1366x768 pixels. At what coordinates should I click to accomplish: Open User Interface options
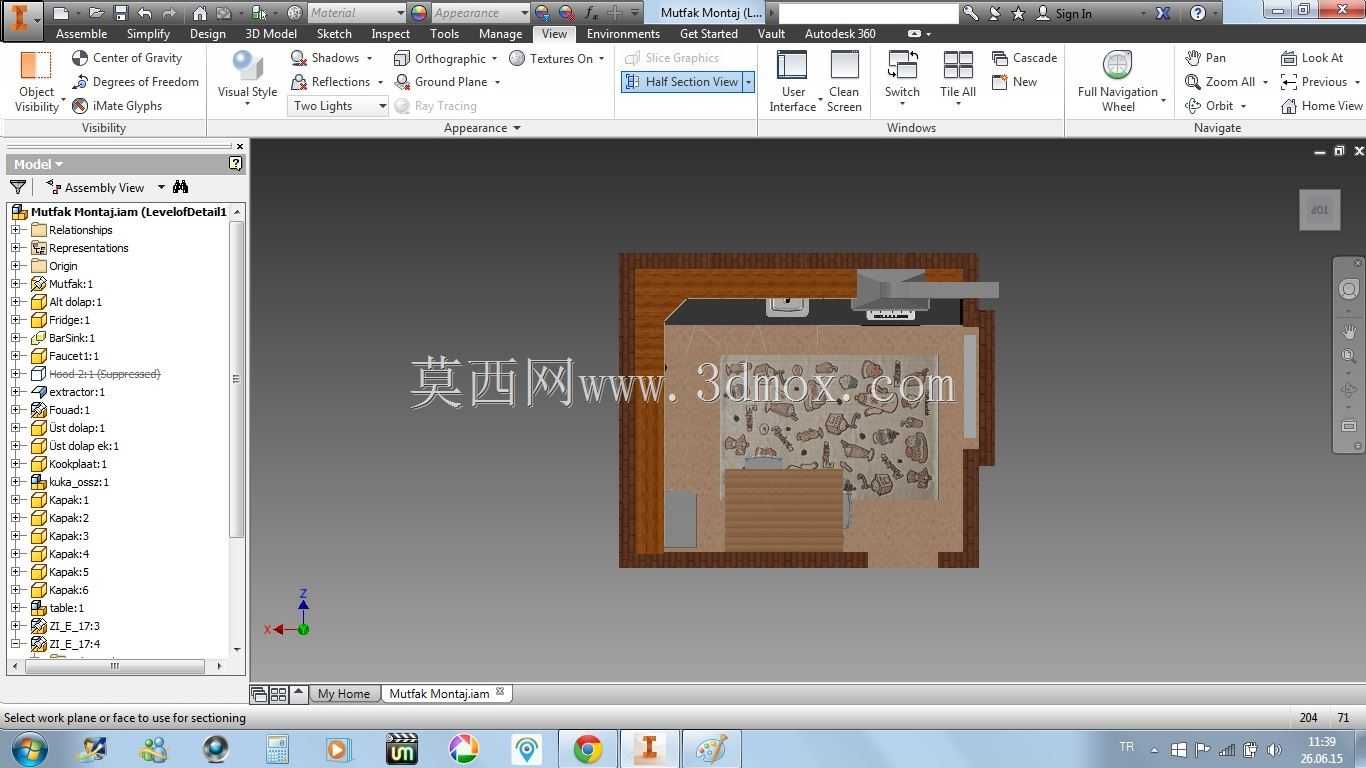tap(793, 81)
